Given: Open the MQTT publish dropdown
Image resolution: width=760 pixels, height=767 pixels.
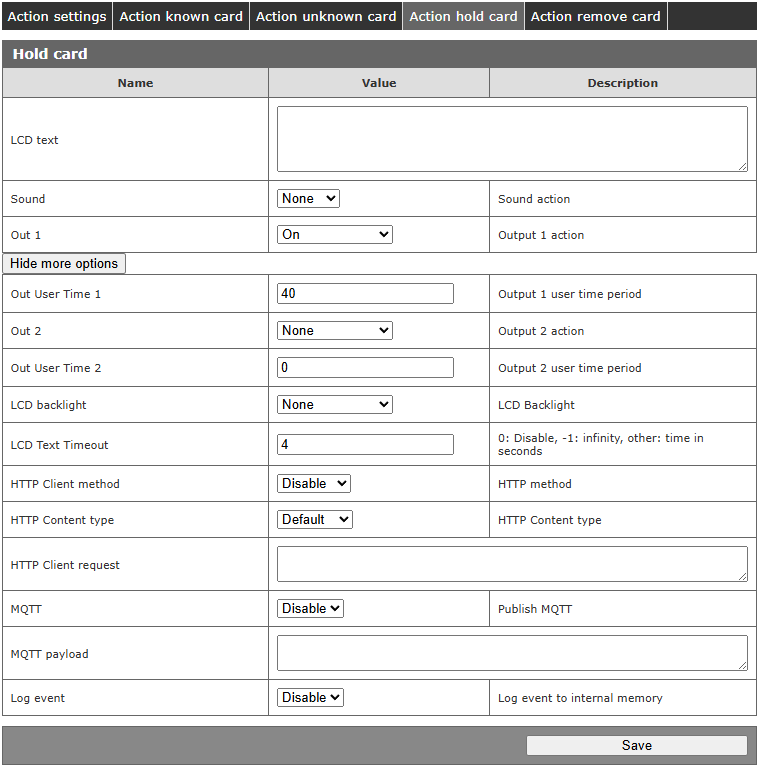Looking at the screenshot, I should 310,609.
